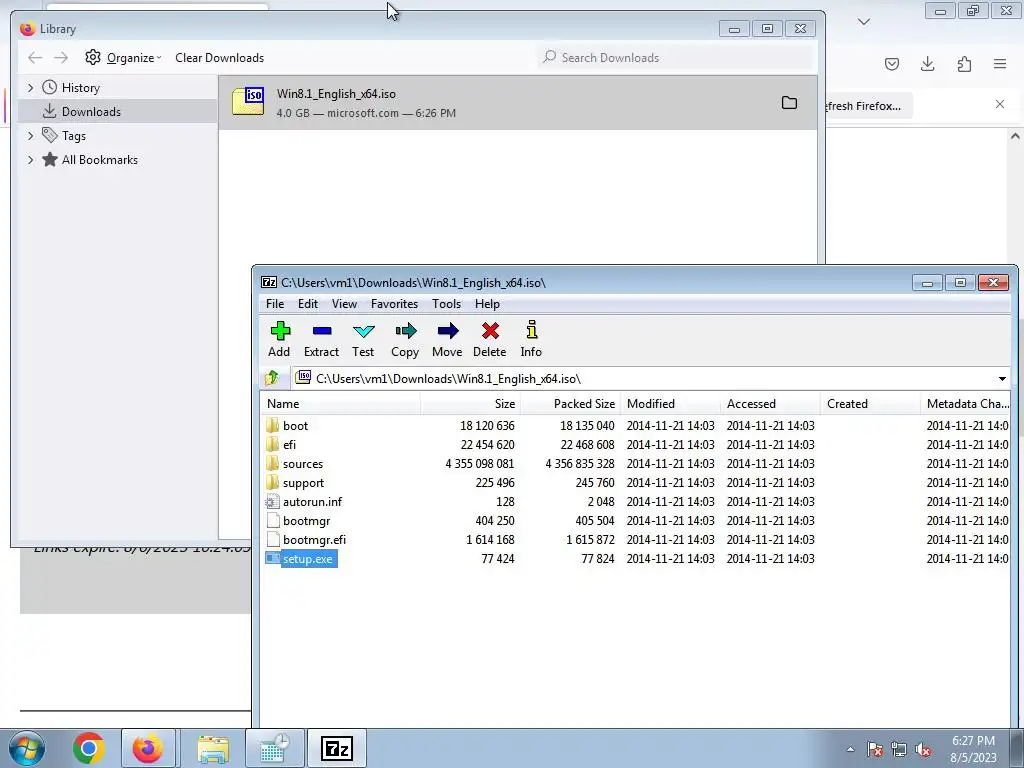Click the Search Downloads field

tap(676, 57)
